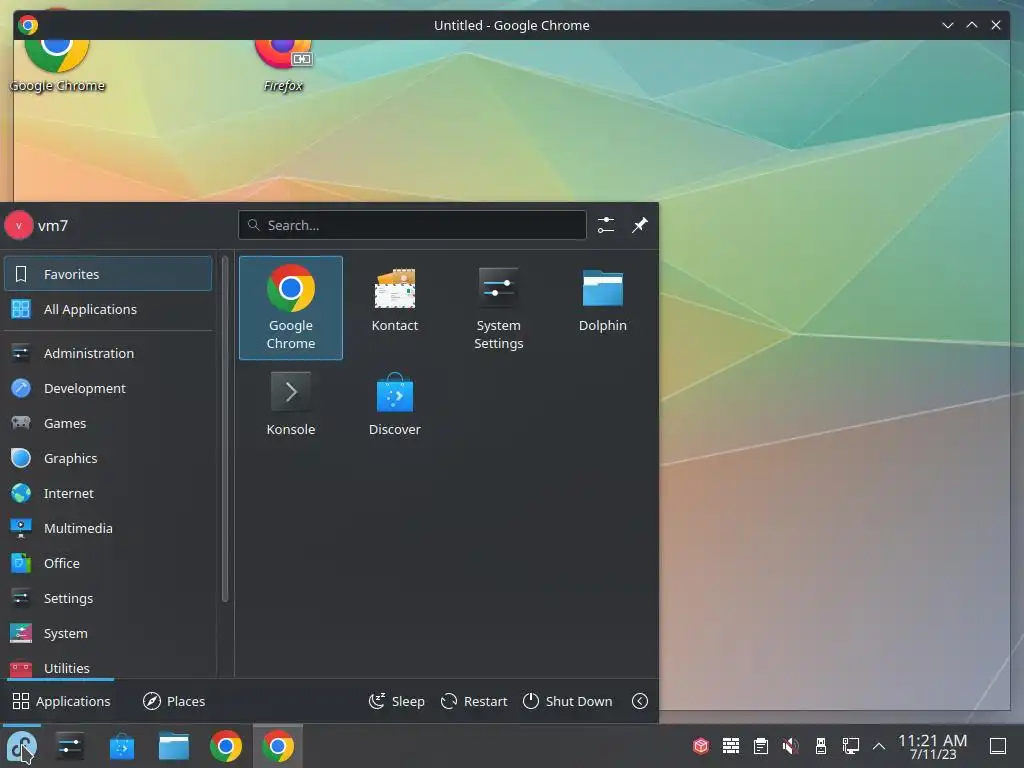
Task: Open the network connection tray icon
Action: coord(851,746)
